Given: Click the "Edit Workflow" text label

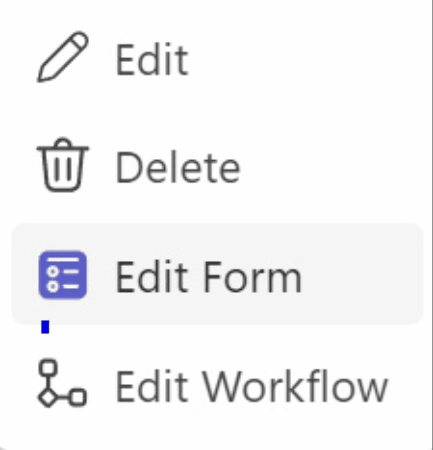Looking at the screenshot, I should 252,386.
